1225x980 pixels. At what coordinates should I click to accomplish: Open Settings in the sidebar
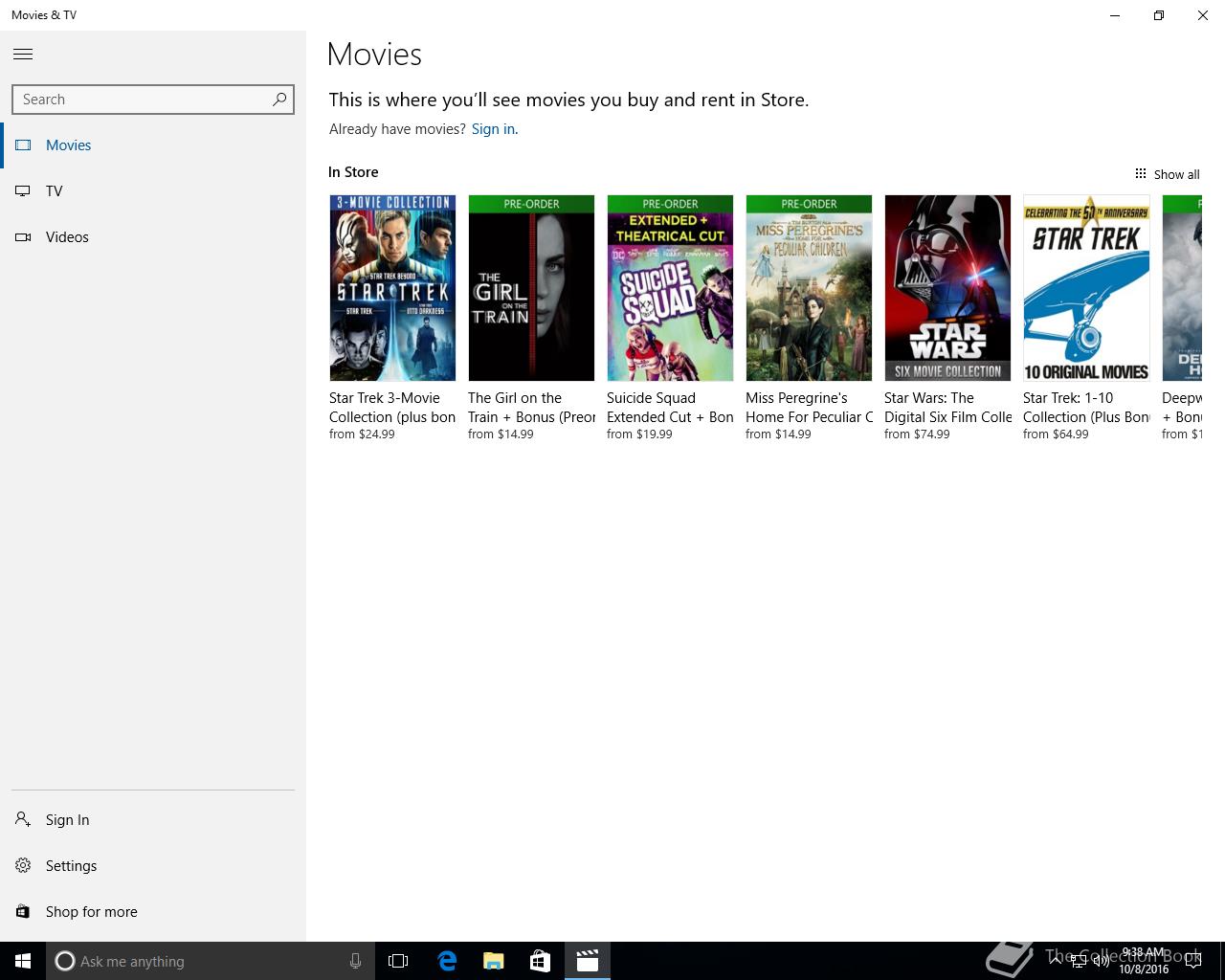click(153, 866)
